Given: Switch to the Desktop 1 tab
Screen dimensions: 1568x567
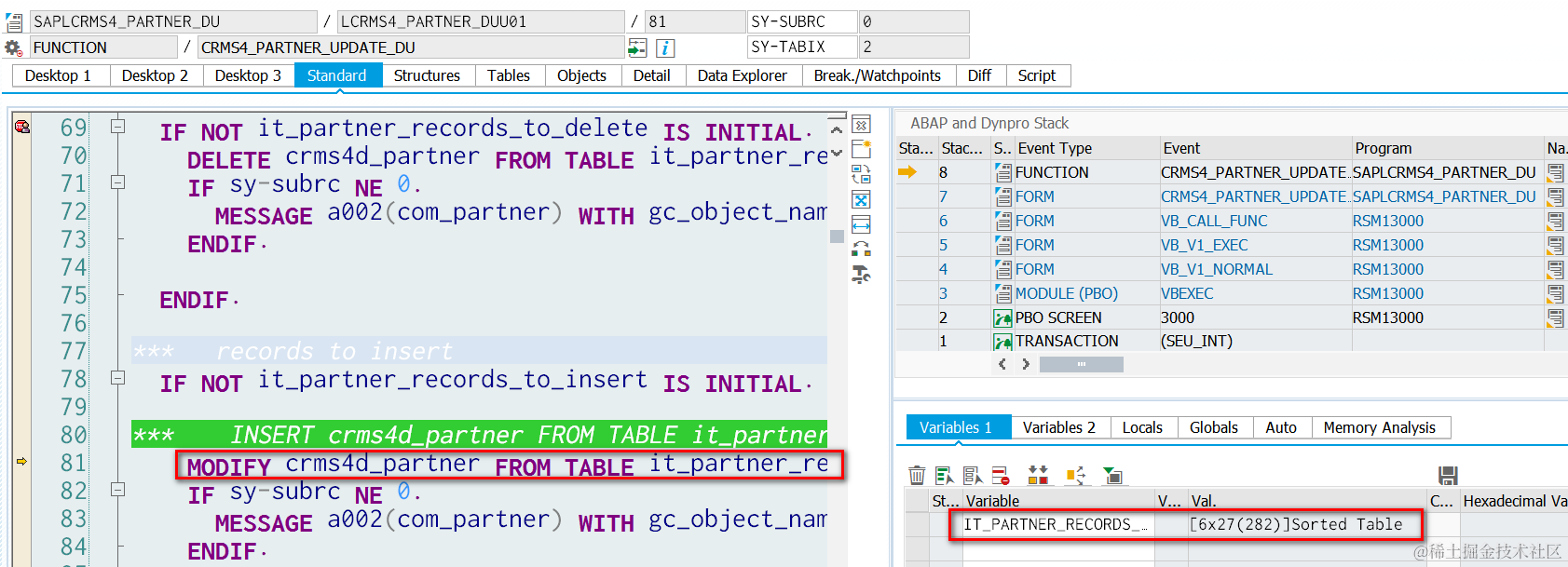Looking at the screenshot, I should (58, 75).
